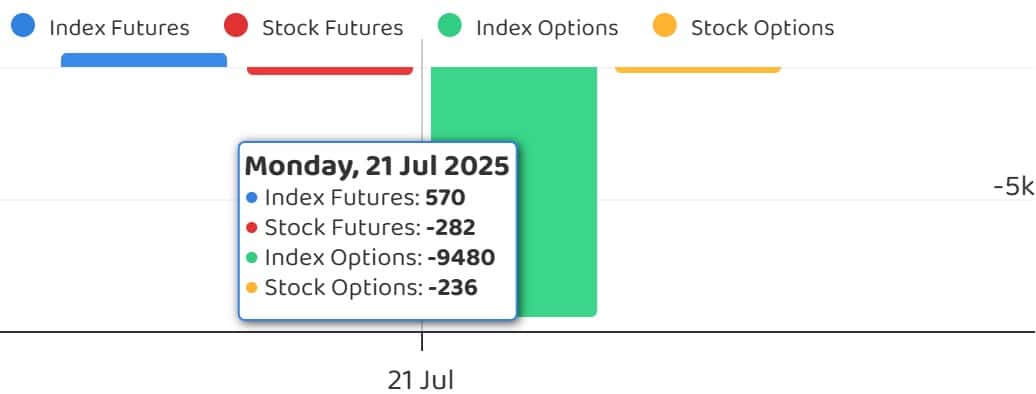Click the green dot in the tooltip
Image resolution: width=1036 pixels, height=394 pixels.
click(251, 258)
